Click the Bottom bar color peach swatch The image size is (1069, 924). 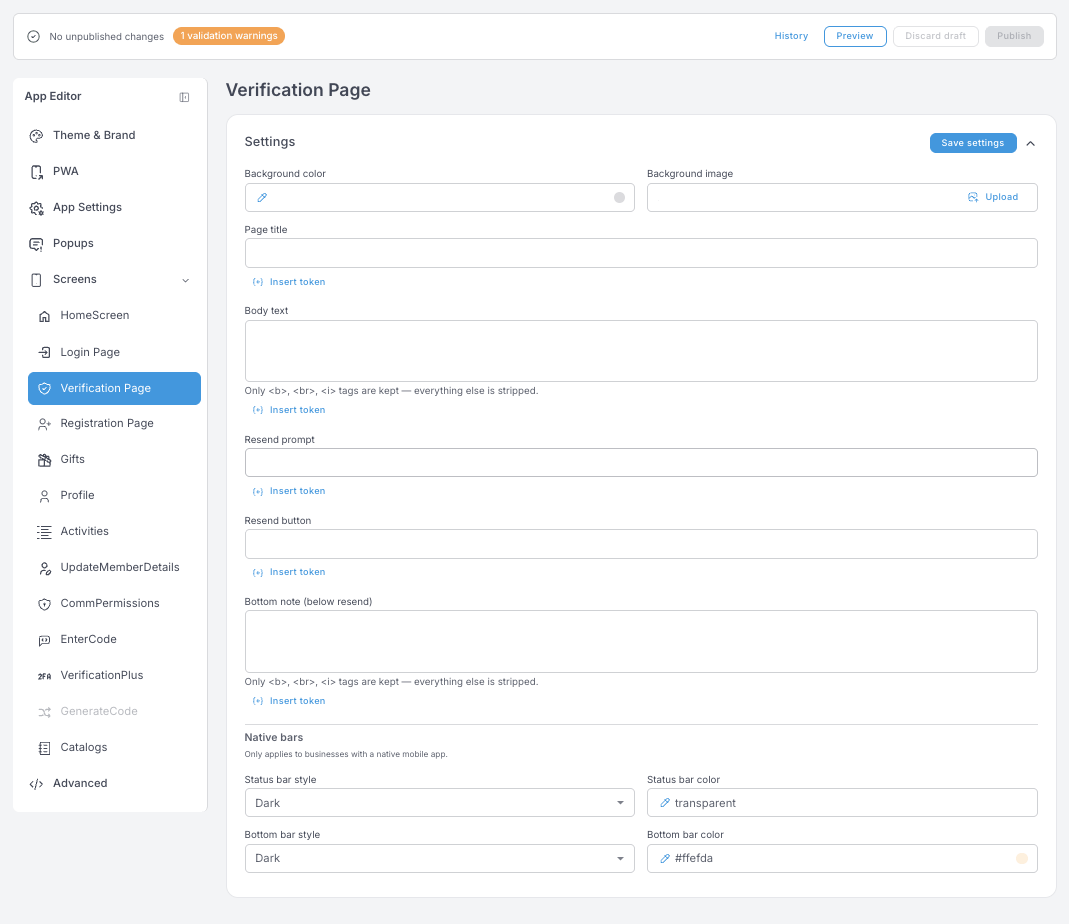[1021, 859]
